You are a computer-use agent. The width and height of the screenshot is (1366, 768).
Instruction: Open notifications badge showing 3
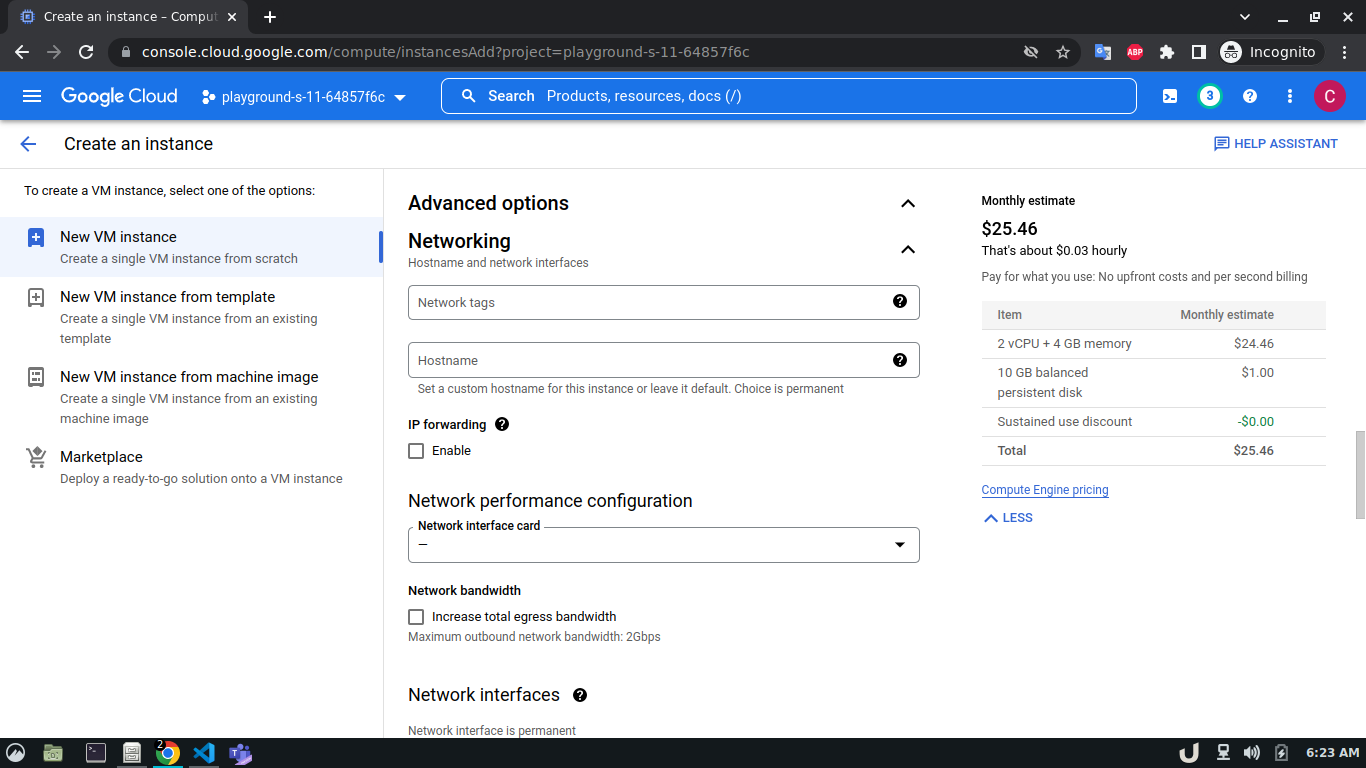[x=1210, y=96]
